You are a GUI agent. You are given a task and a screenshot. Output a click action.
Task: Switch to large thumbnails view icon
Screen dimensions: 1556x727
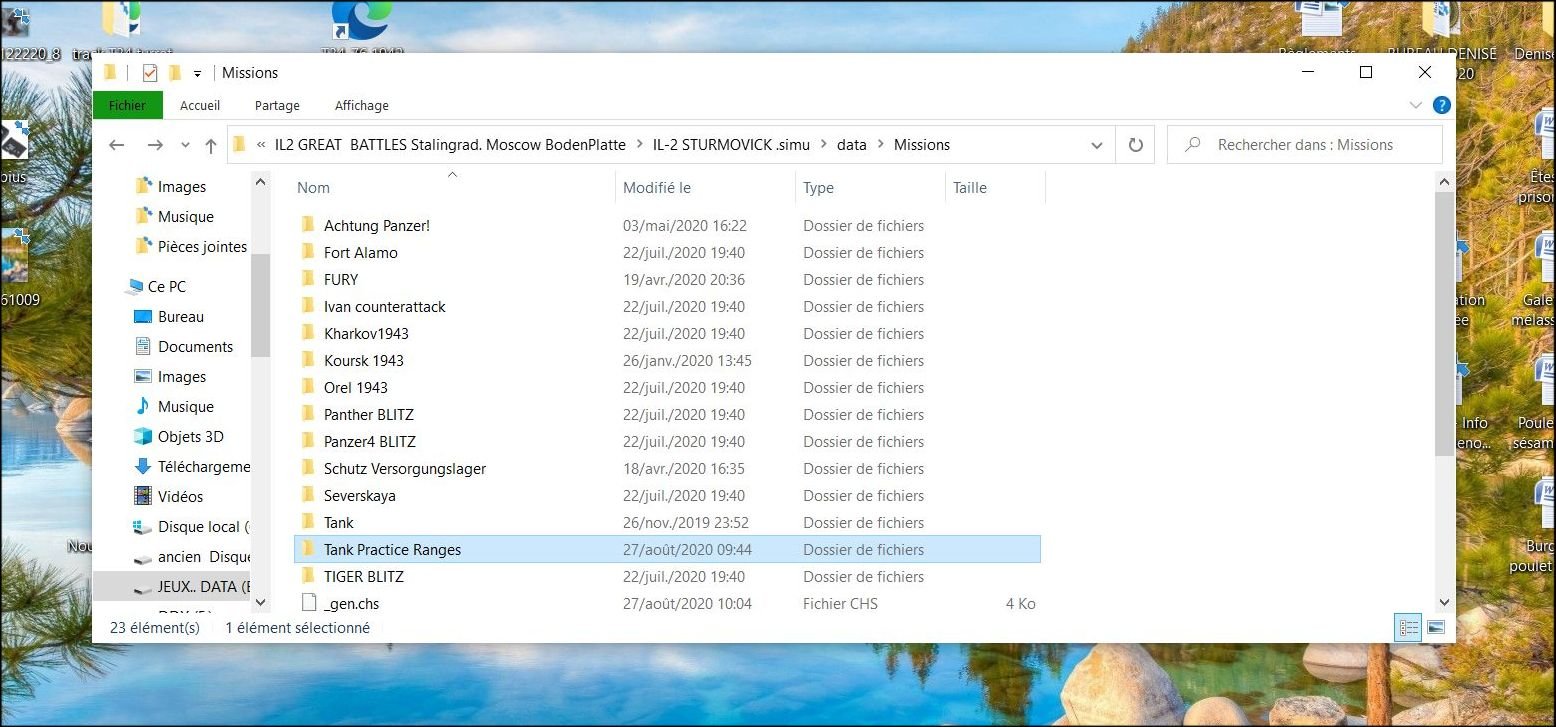pyautogui.click(x=1436, y=628)
